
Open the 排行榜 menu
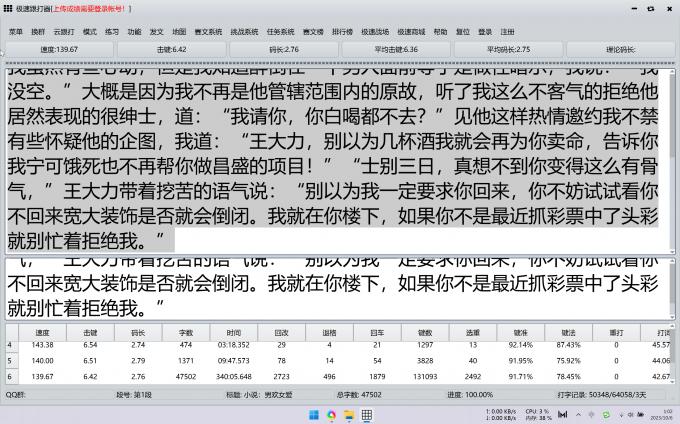[x=343, y=32]
